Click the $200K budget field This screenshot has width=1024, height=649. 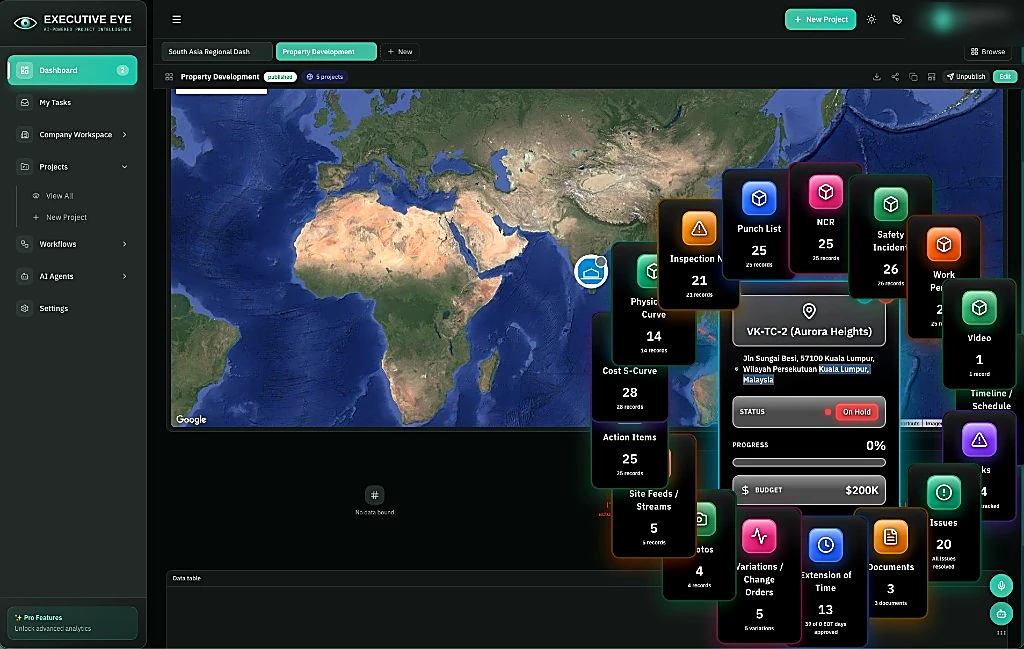pos(808,490)
